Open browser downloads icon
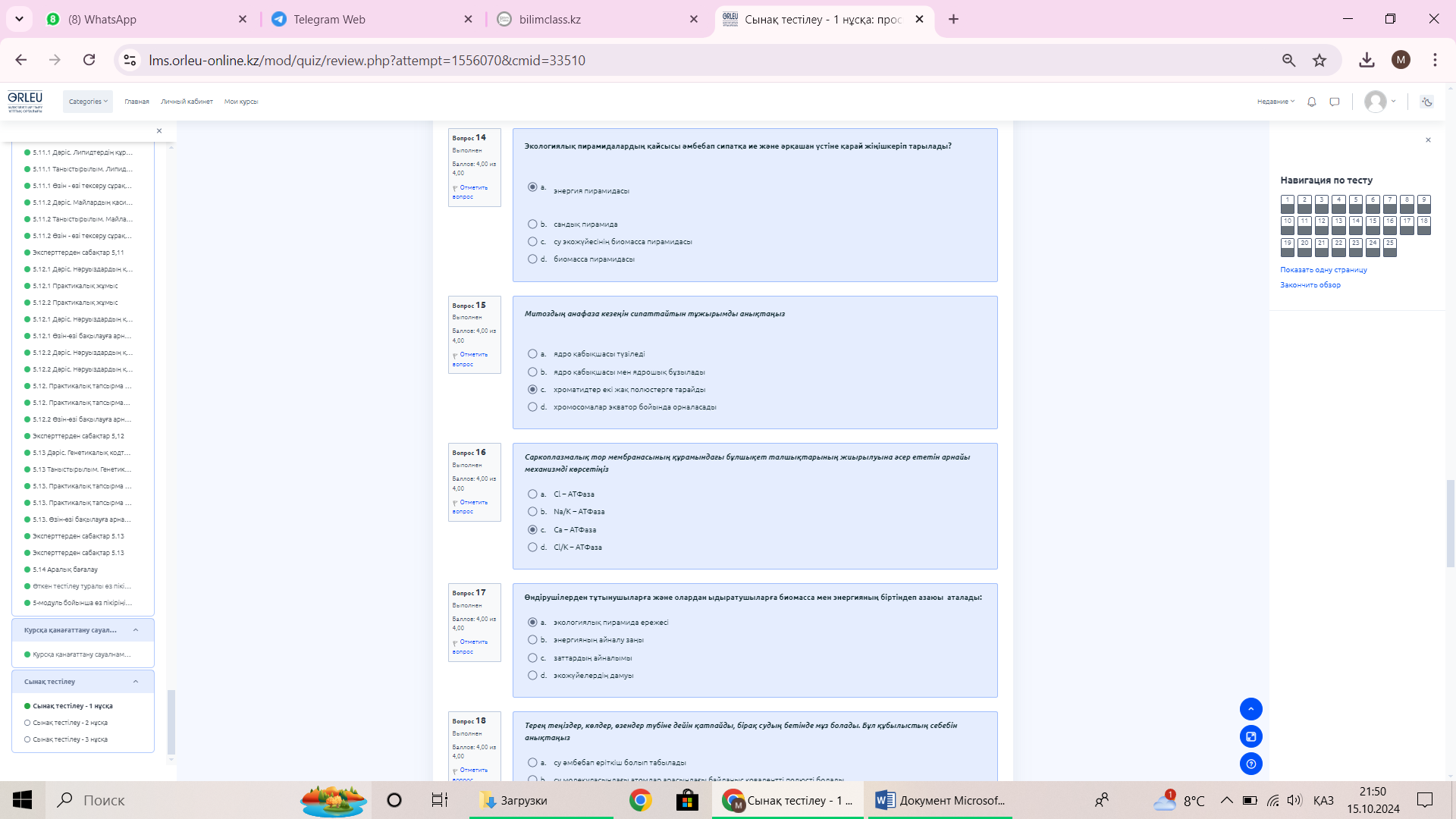This screenshot has width=1456, height=819. (x=1367, y=60)
